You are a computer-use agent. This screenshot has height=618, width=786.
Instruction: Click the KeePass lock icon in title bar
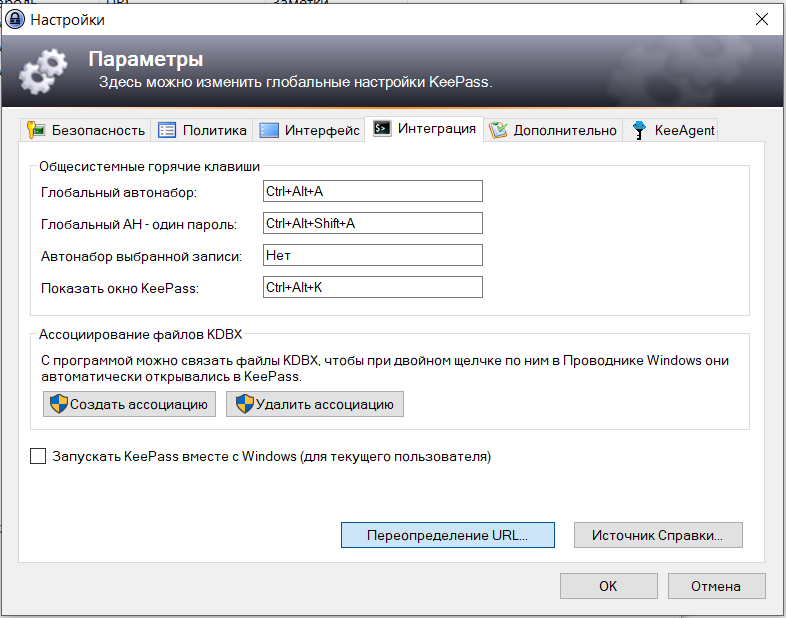pyautogui.click(x=15, y=20)
